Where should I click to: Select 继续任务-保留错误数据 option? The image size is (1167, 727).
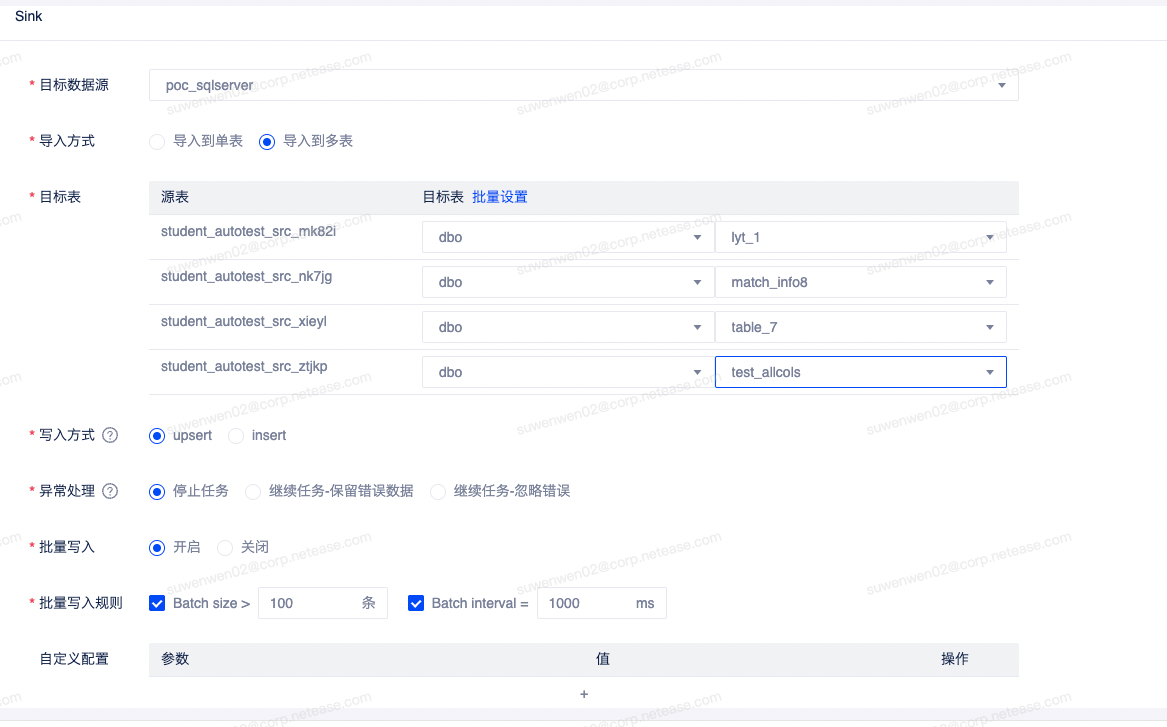[253, 492]
